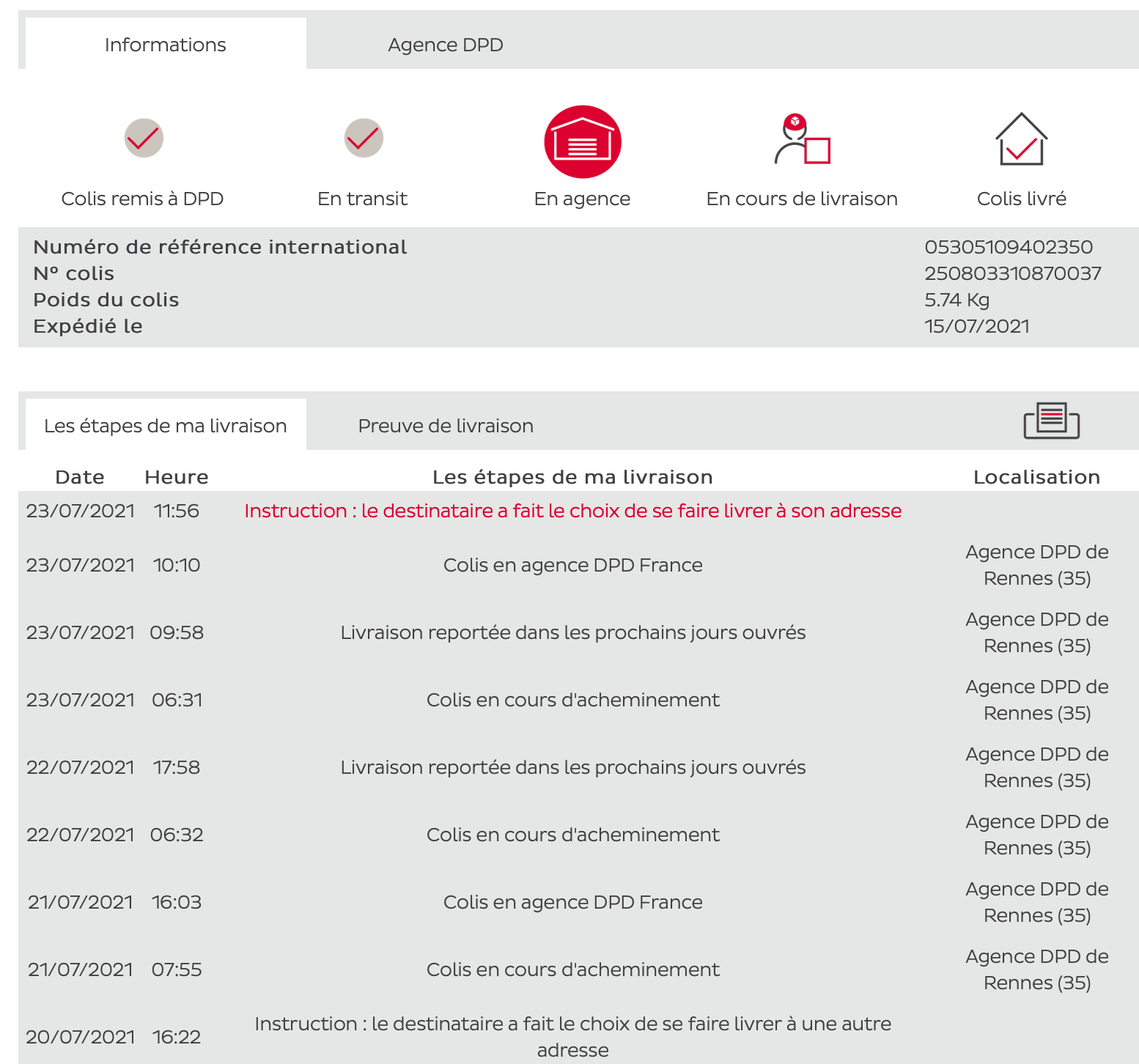Click the 17:58 time cell
Viewport: 1139px width, 1064px height.
(x=177, y=767)
